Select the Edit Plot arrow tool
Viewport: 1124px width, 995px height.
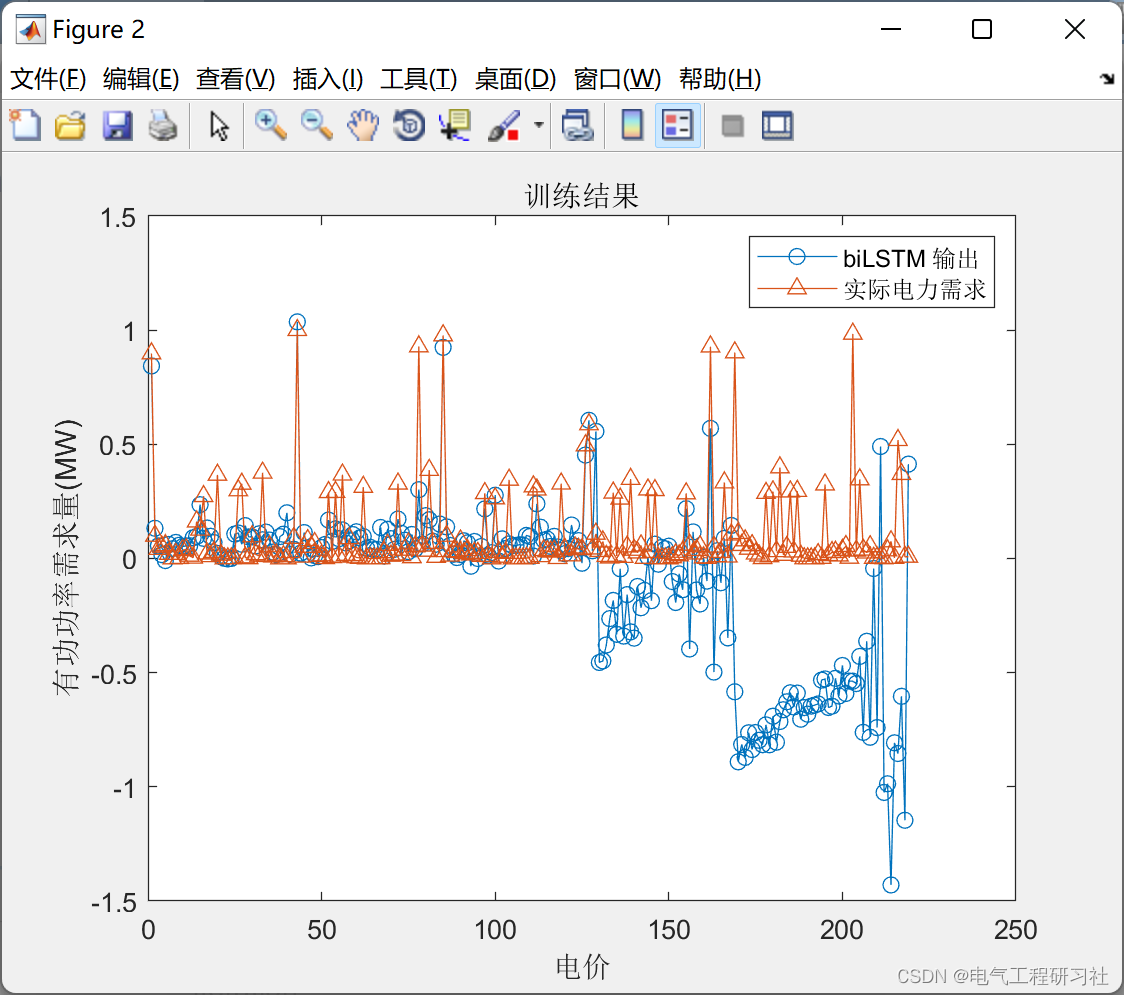tap(219, 125)
